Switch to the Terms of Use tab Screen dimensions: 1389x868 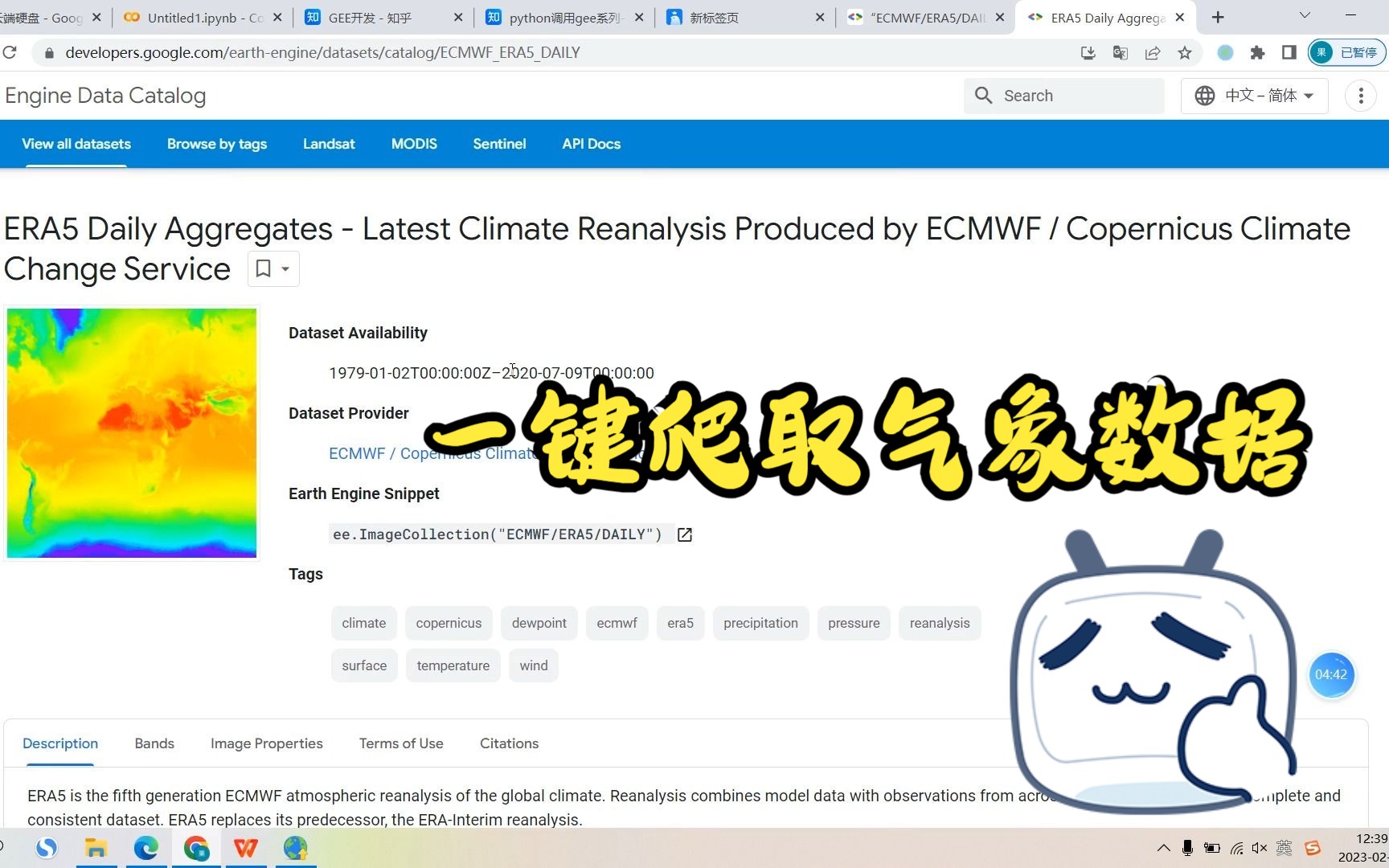click(x=401, y=743)
